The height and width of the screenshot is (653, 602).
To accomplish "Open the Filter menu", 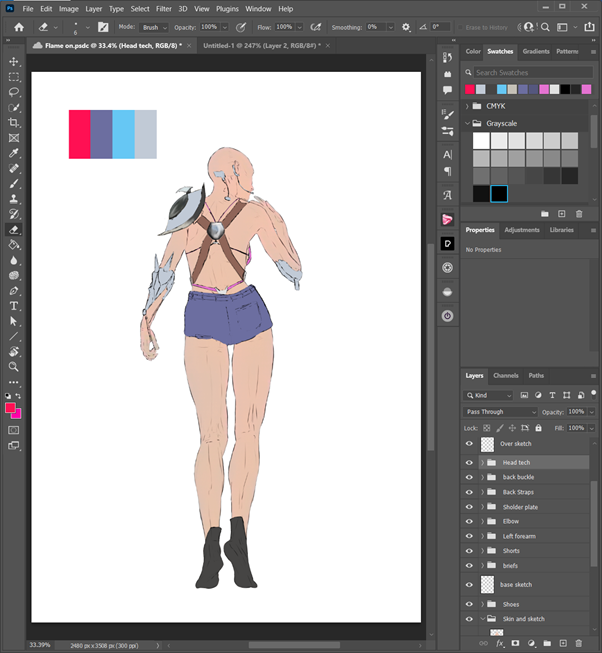I will [164, 9].
